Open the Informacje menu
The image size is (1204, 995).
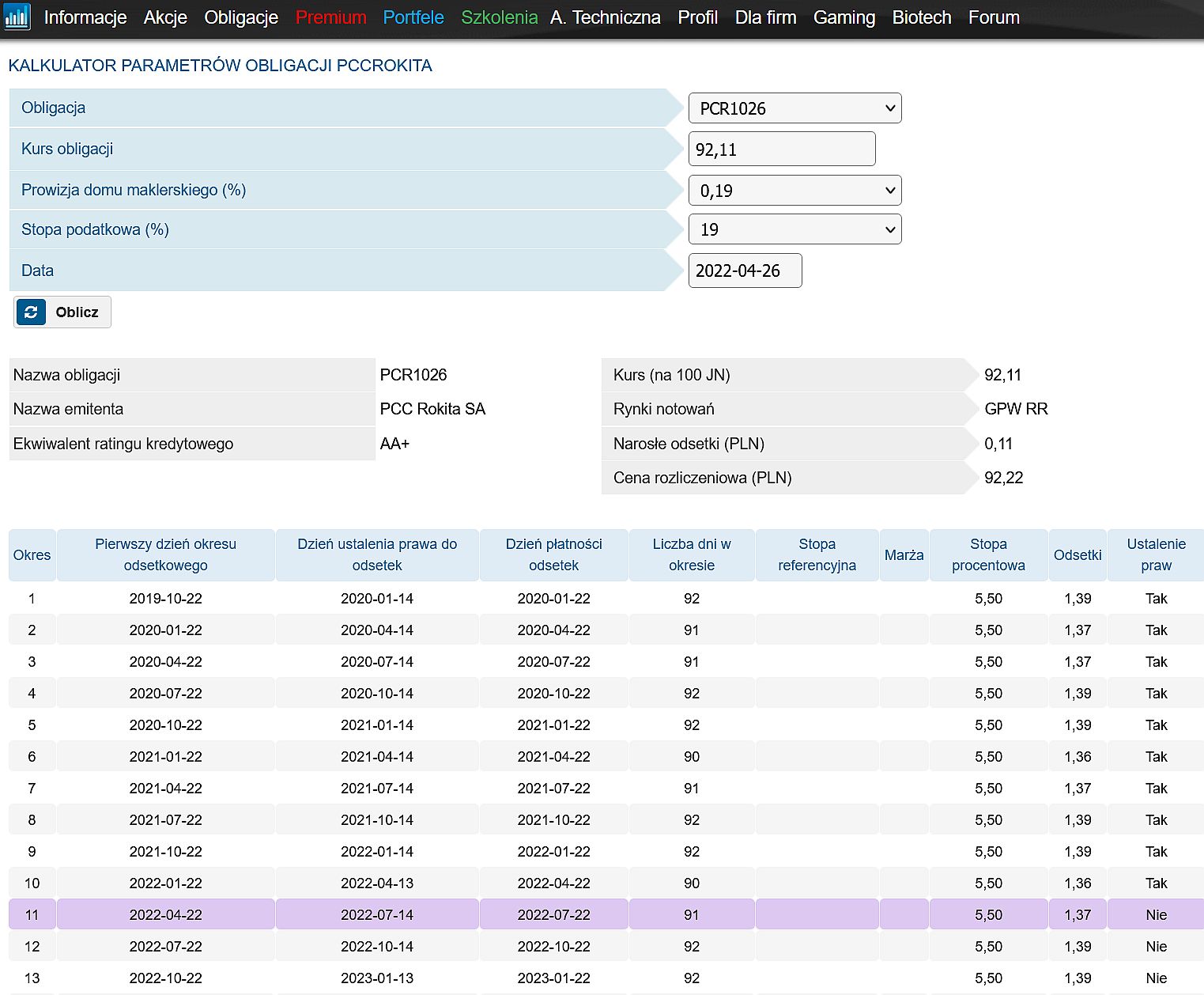[85, 17]
